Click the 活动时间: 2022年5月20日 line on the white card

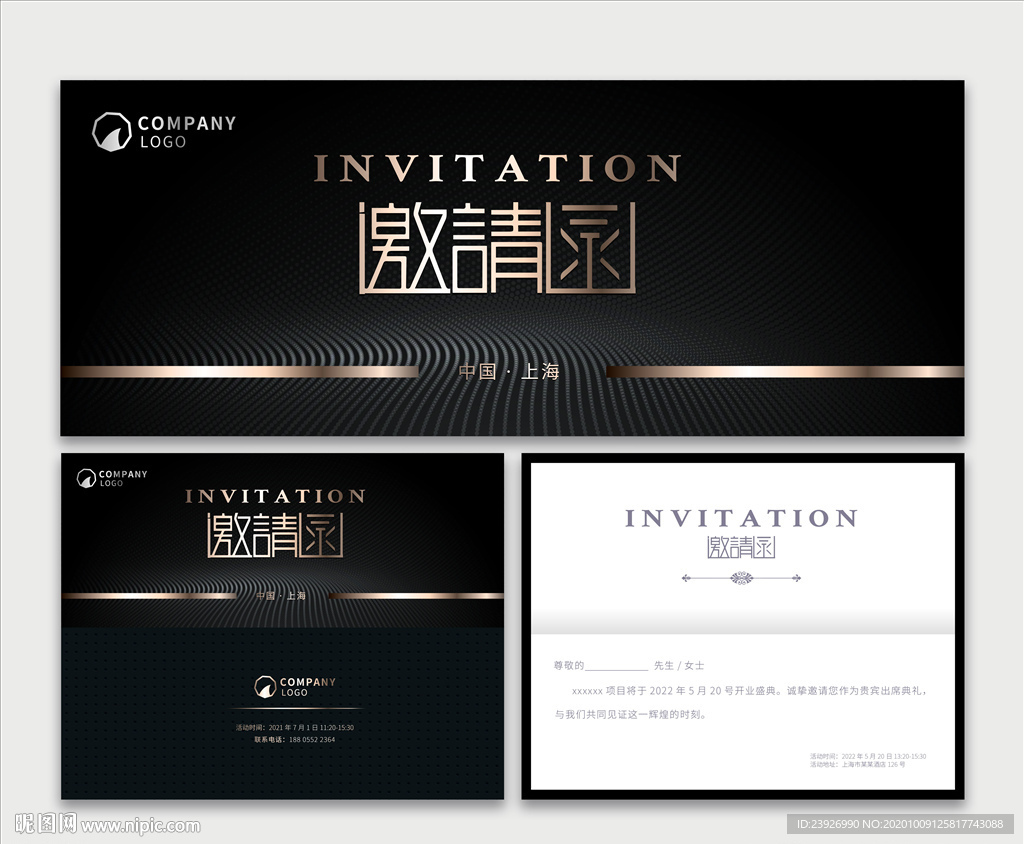coord(868,756)
